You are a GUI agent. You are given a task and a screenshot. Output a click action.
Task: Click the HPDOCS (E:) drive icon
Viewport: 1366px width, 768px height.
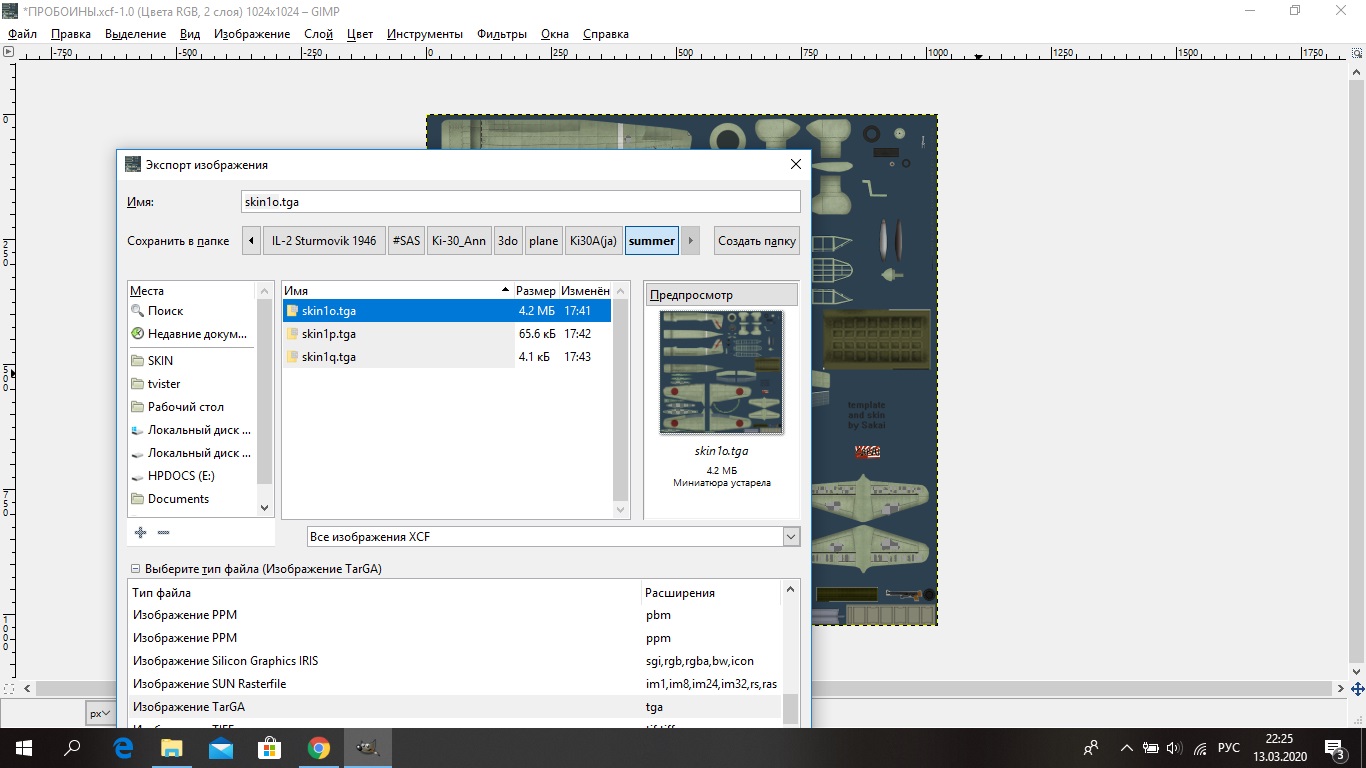[x=138, y=476]
